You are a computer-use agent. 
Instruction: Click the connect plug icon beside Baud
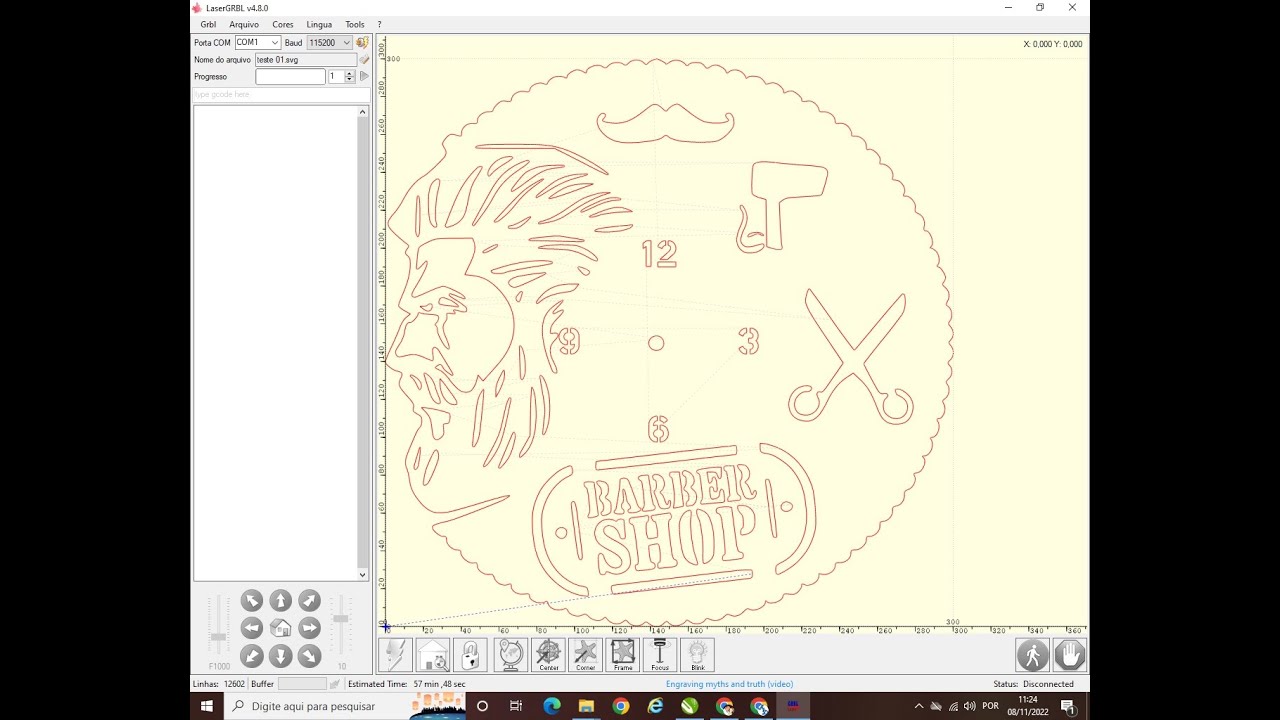click(x=362, y=43)
